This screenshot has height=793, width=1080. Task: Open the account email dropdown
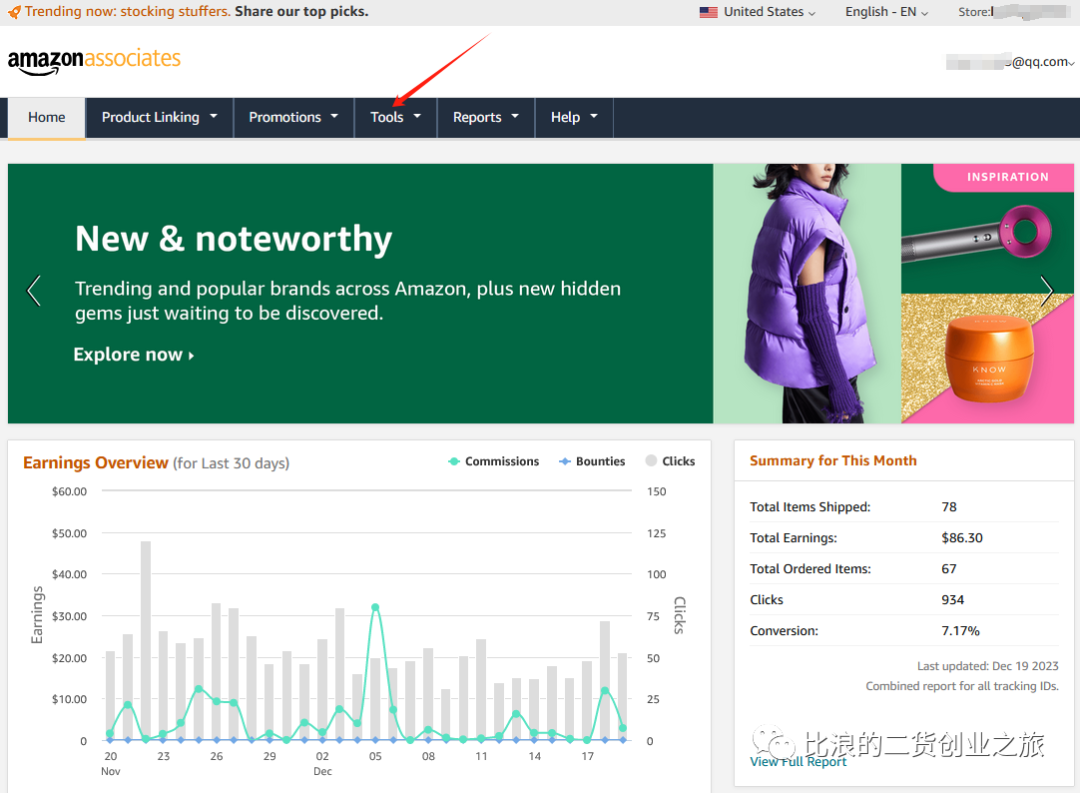(x=1010, y=62)
